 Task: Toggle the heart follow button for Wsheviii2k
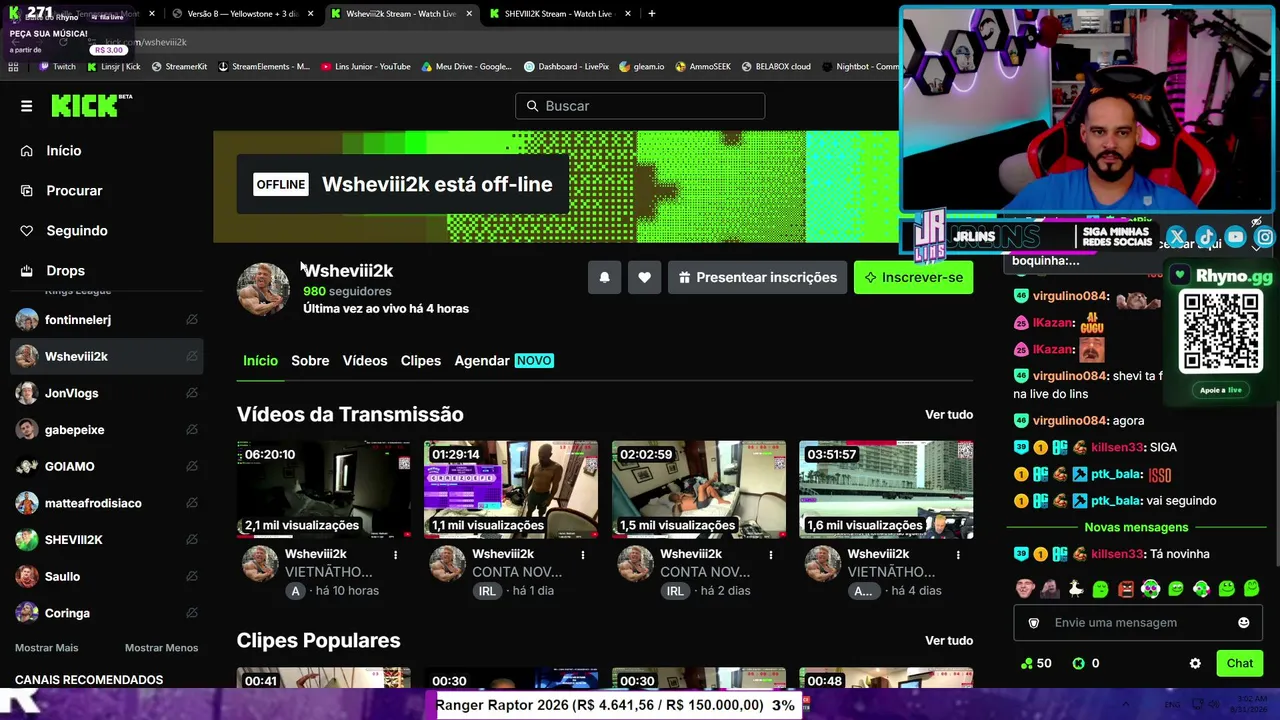(x=644, y=277)
